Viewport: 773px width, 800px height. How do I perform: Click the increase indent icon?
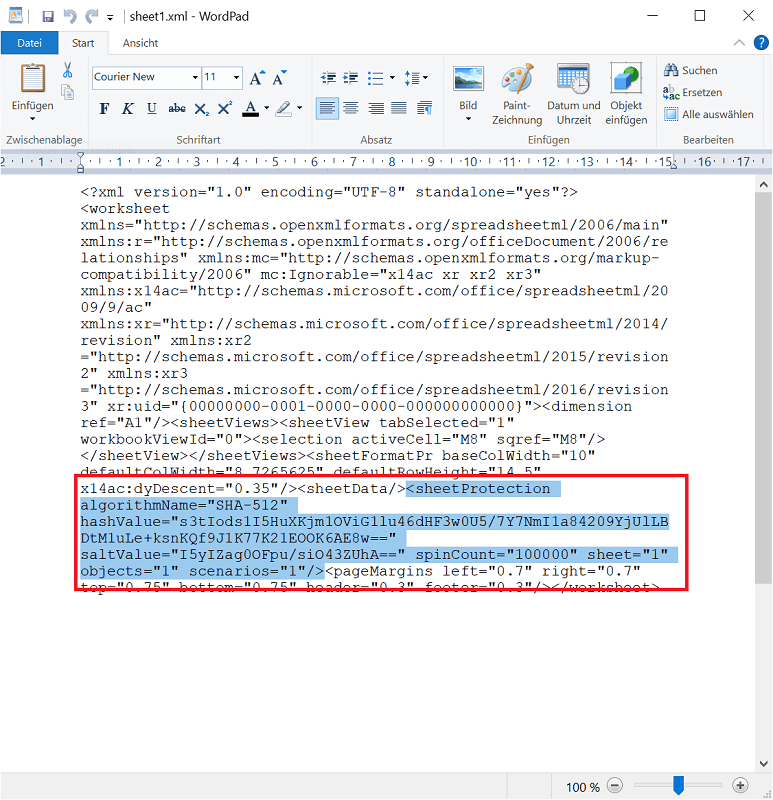[x=351, y=78]
